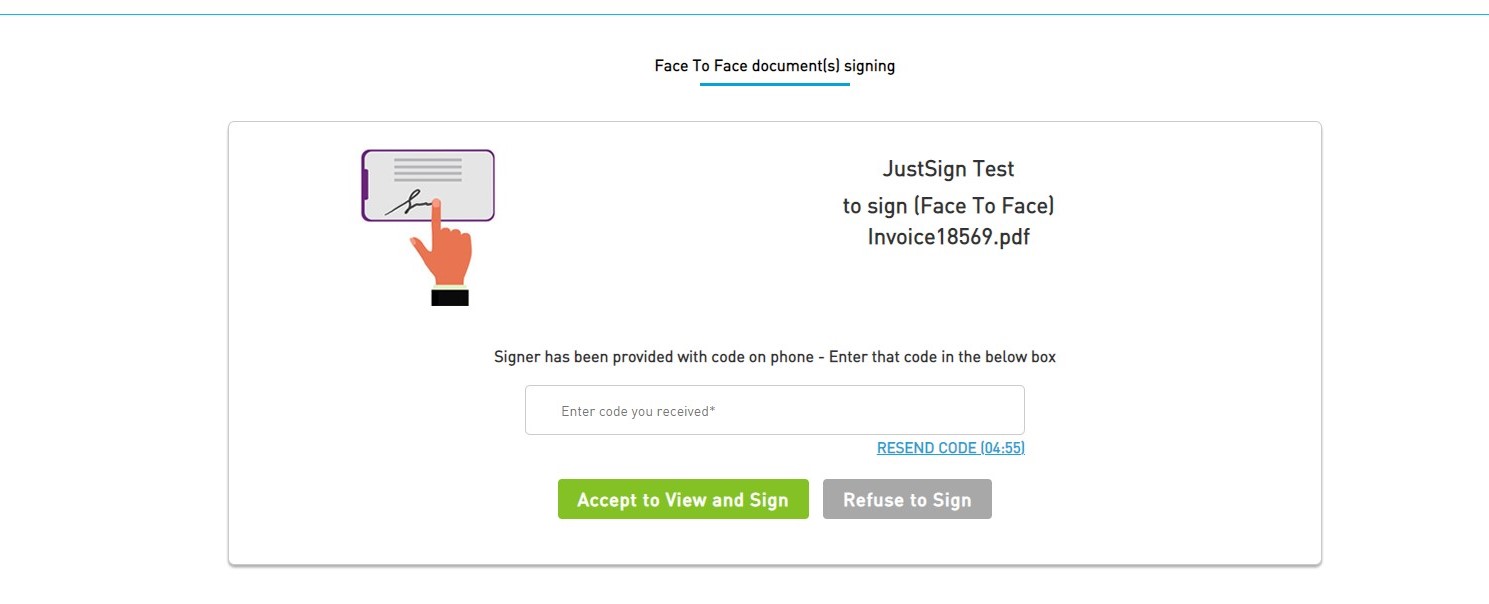1489x604 pixels.
Task: Click the "to sign (Face To Face)" text
Action: tap(948, 206)
